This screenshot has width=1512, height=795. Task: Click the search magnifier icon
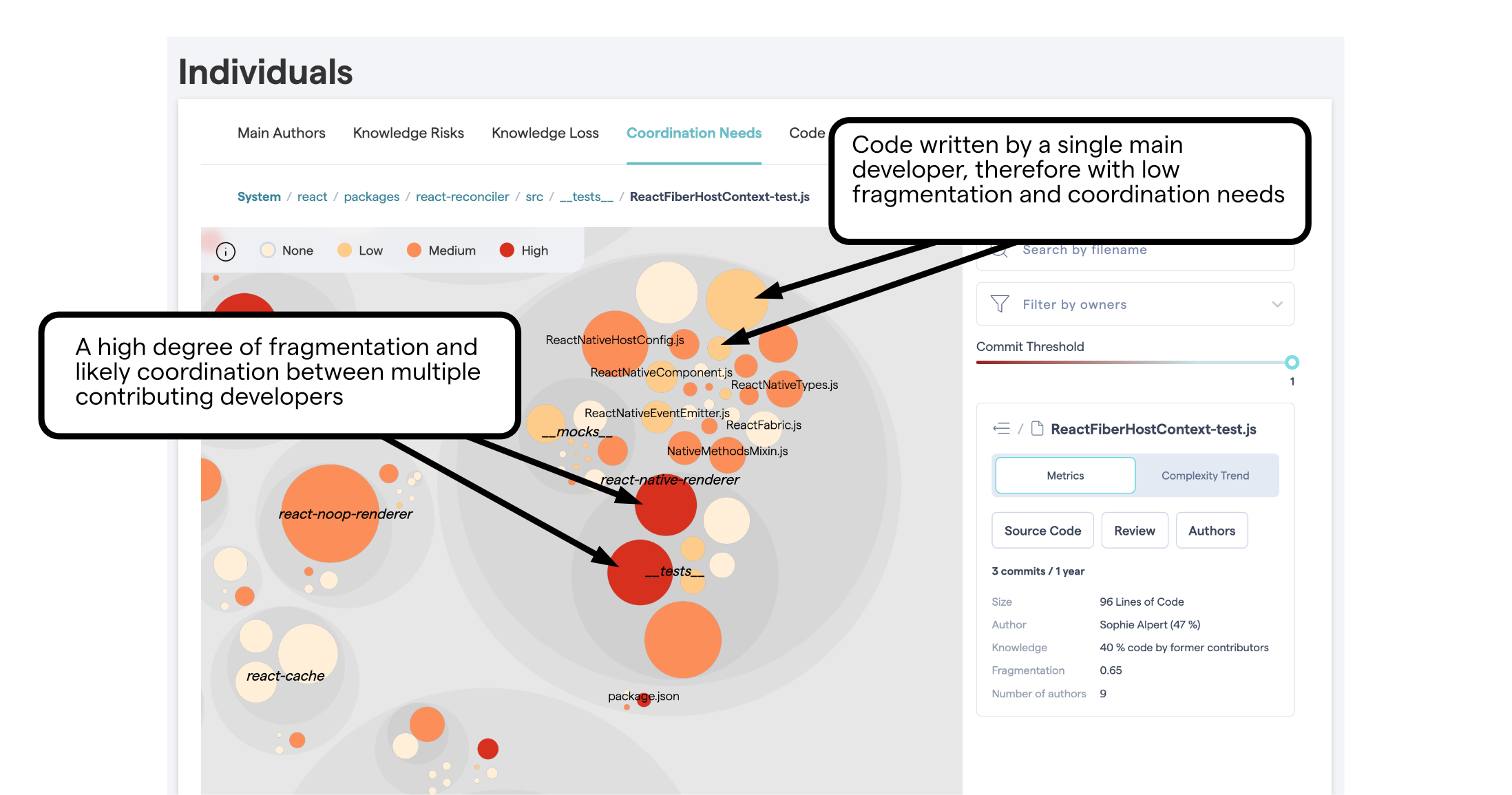click(1000, 251)
